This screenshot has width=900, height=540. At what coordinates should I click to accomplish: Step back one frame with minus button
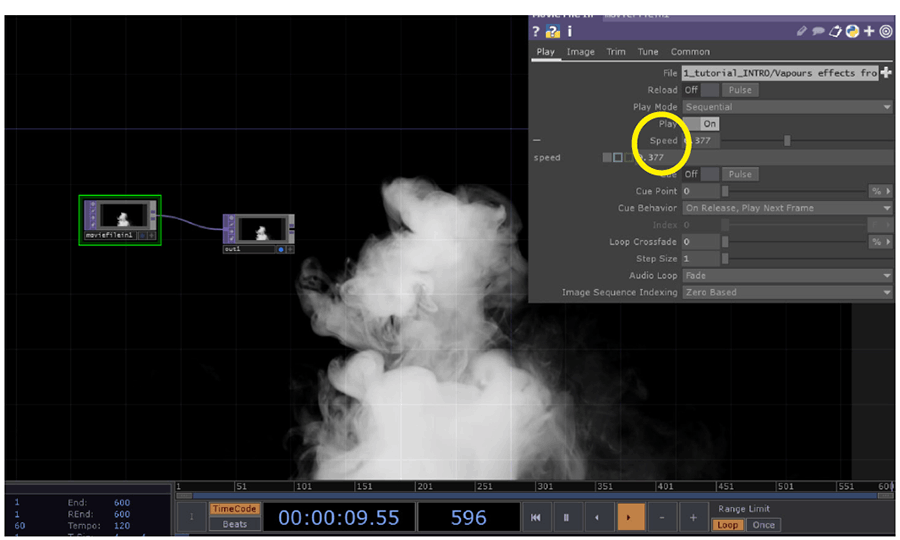click(662, 517)
